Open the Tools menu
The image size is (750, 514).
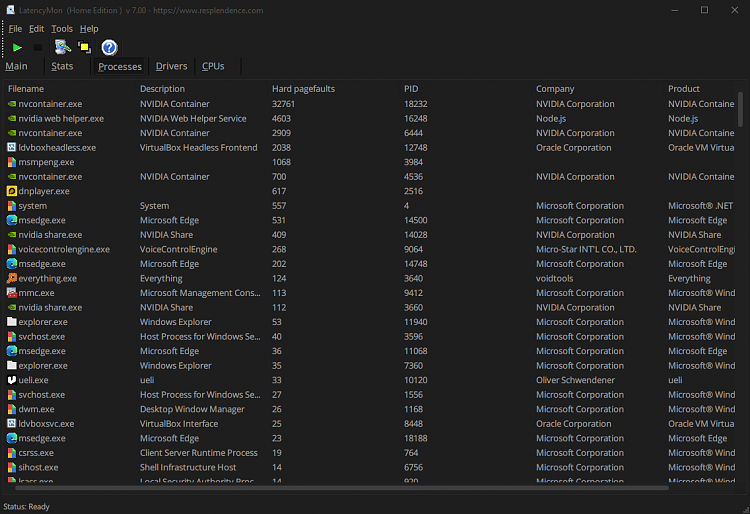62,29
